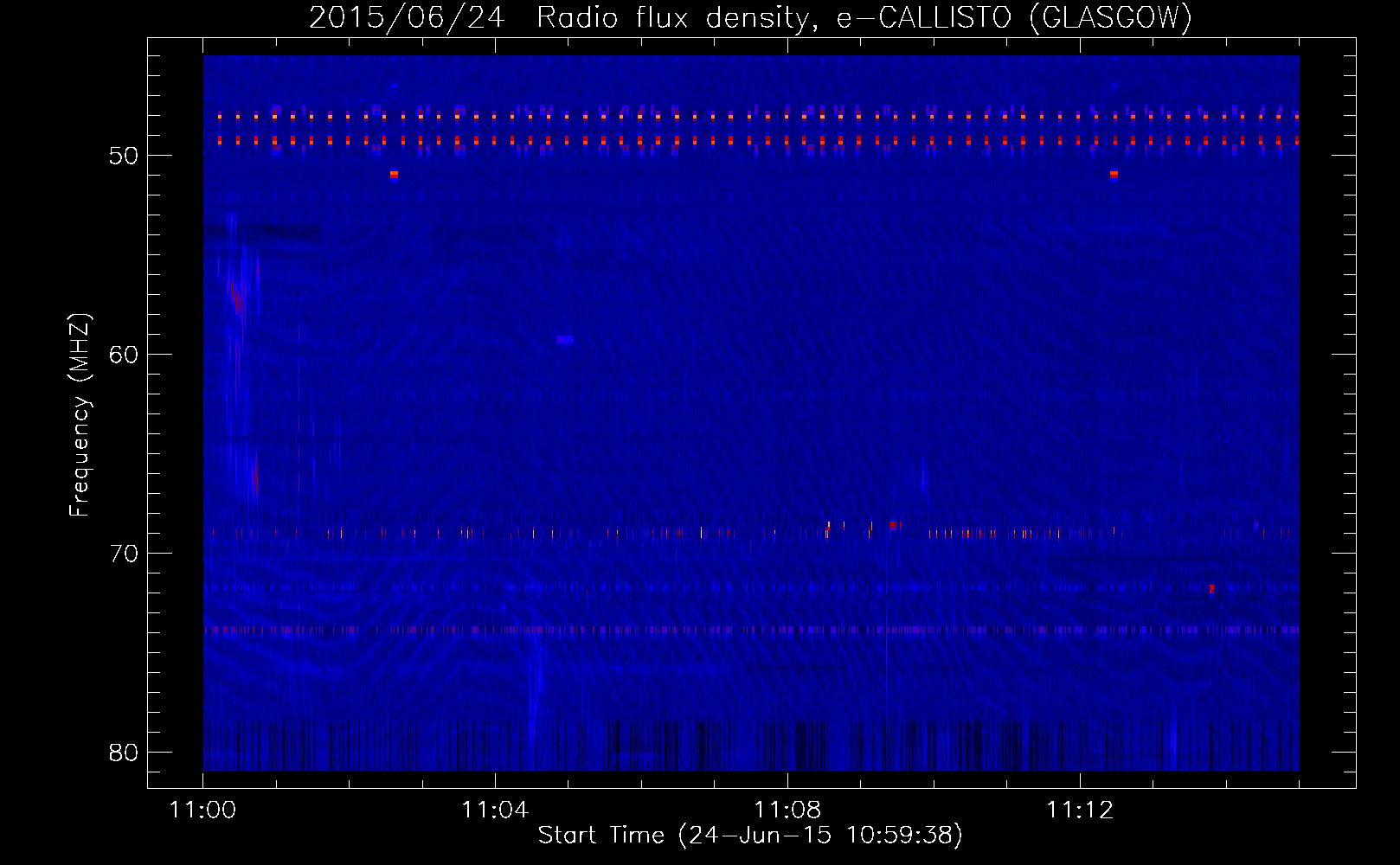1400x865 pixels.
Task: Click the 11:04 time tick label
Action: tap(495, 810)
